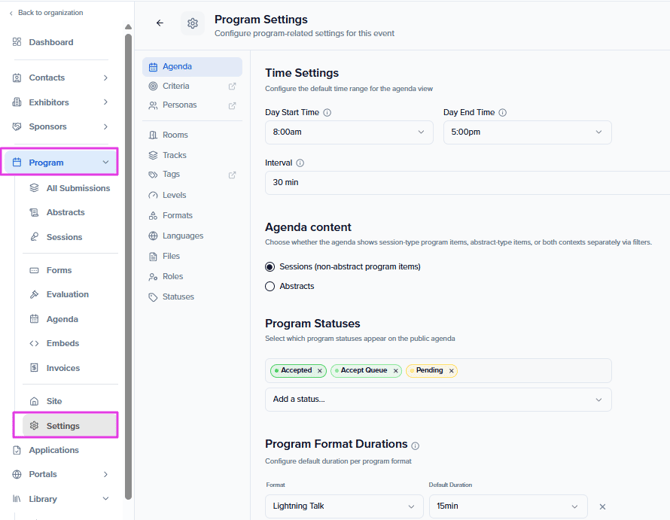The width and height of the screenshot is (670, 520).
Task: Click the info icon next to Day Start Time
Action: point(327,113)
